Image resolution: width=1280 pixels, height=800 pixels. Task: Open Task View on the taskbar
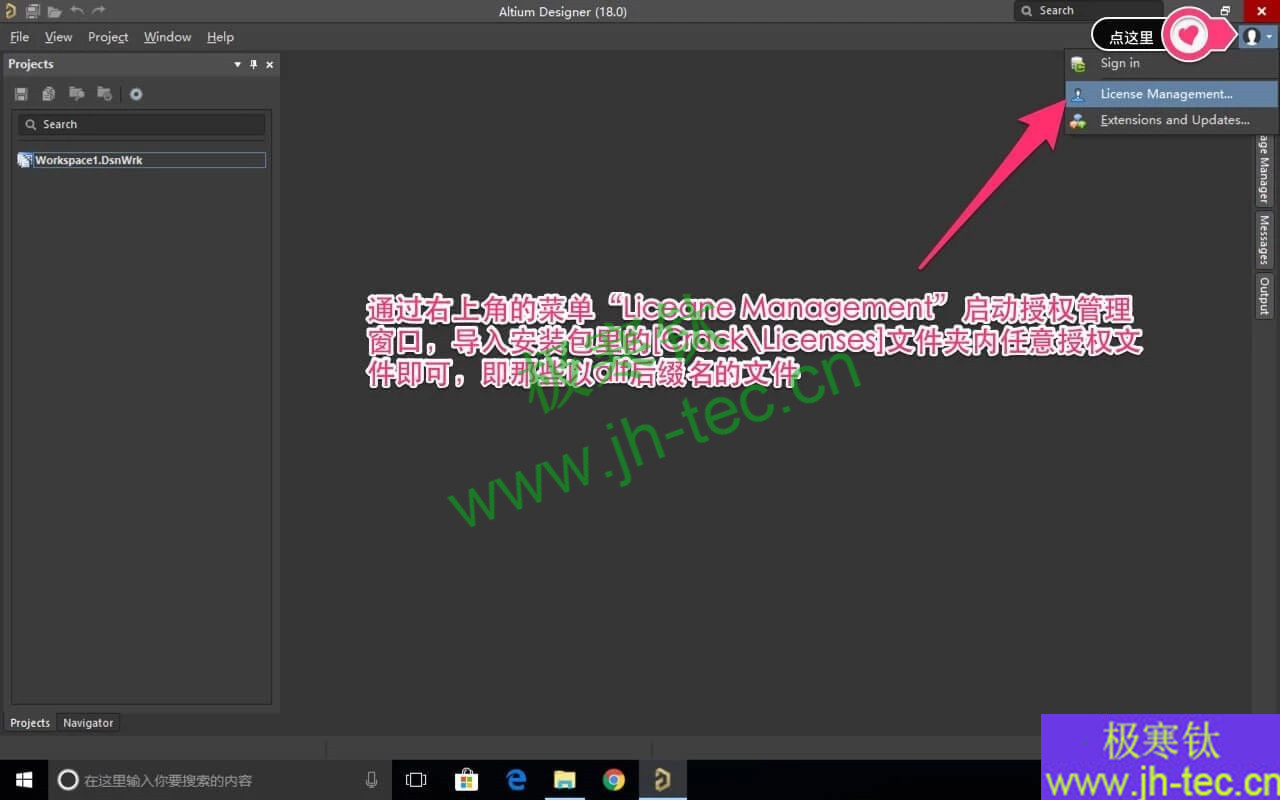[416, 780]
